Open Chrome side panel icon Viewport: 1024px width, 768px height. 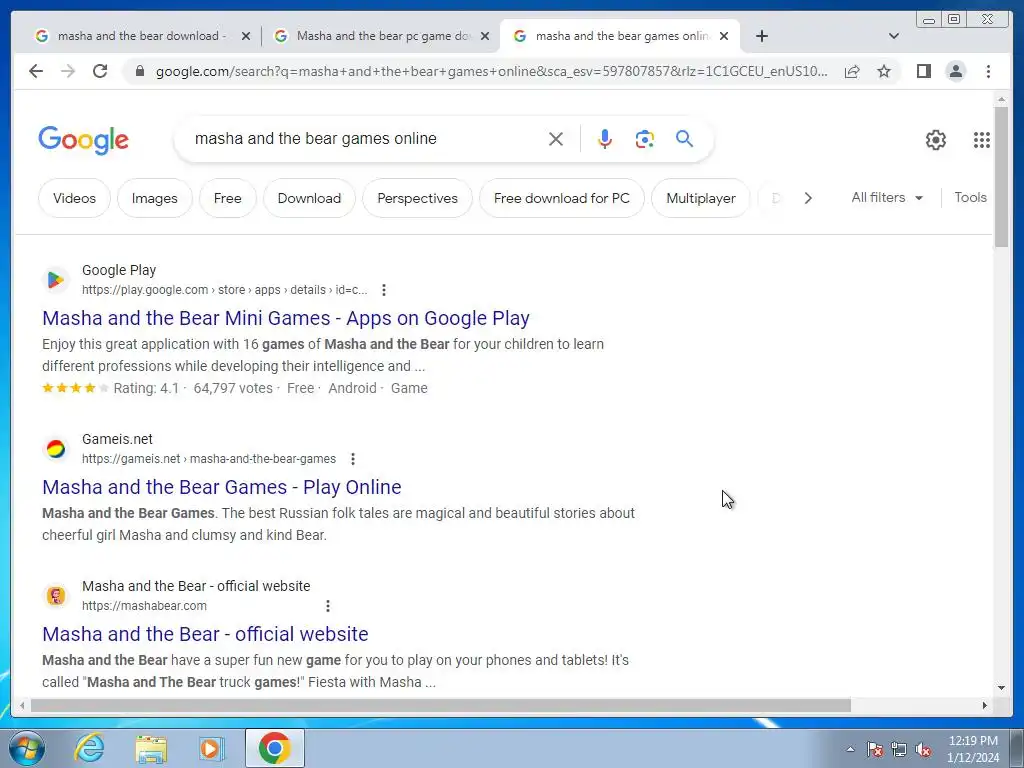(x=923, y=71)
